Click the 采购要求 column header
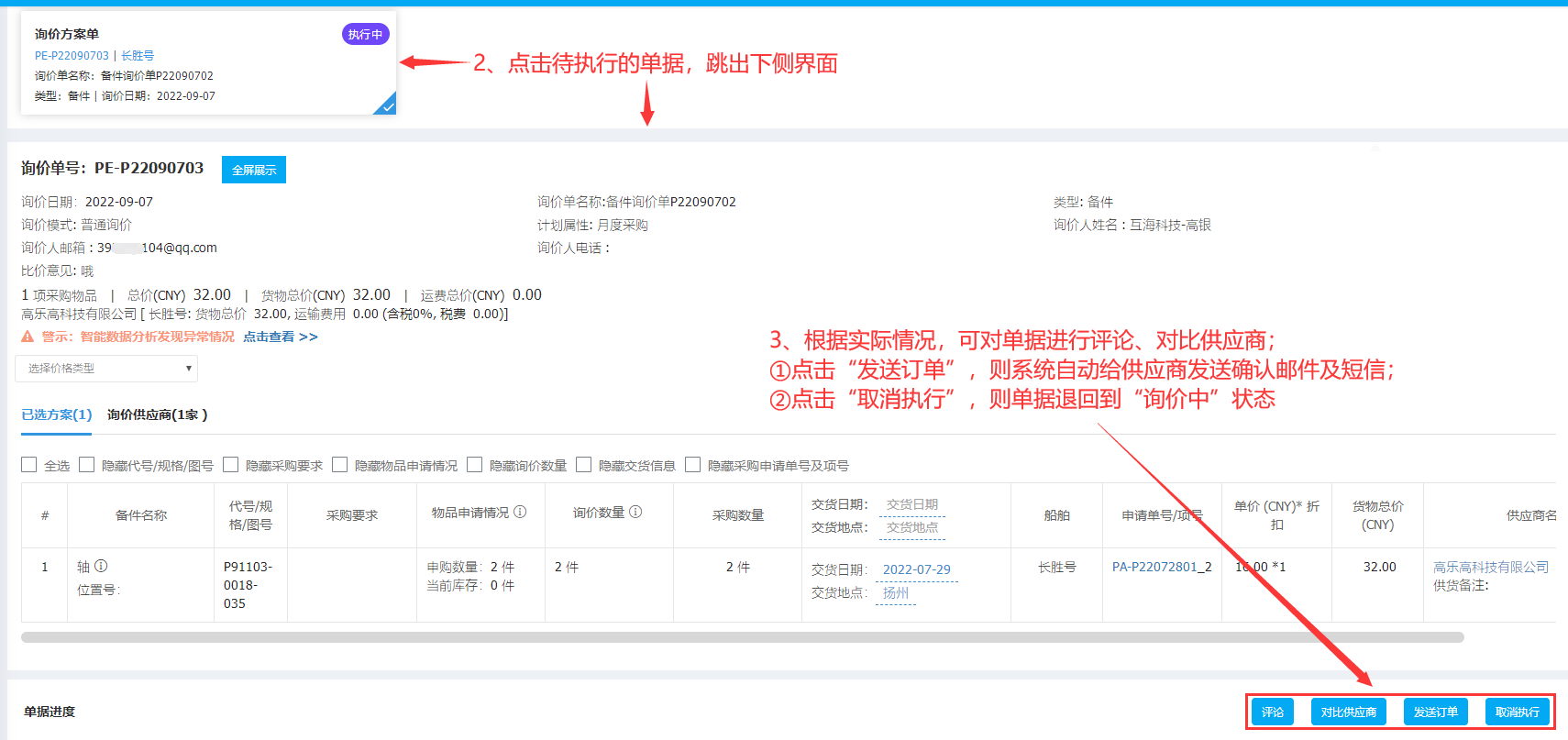This screenshot has width=1568, height=740. click(x=352, y=515)
